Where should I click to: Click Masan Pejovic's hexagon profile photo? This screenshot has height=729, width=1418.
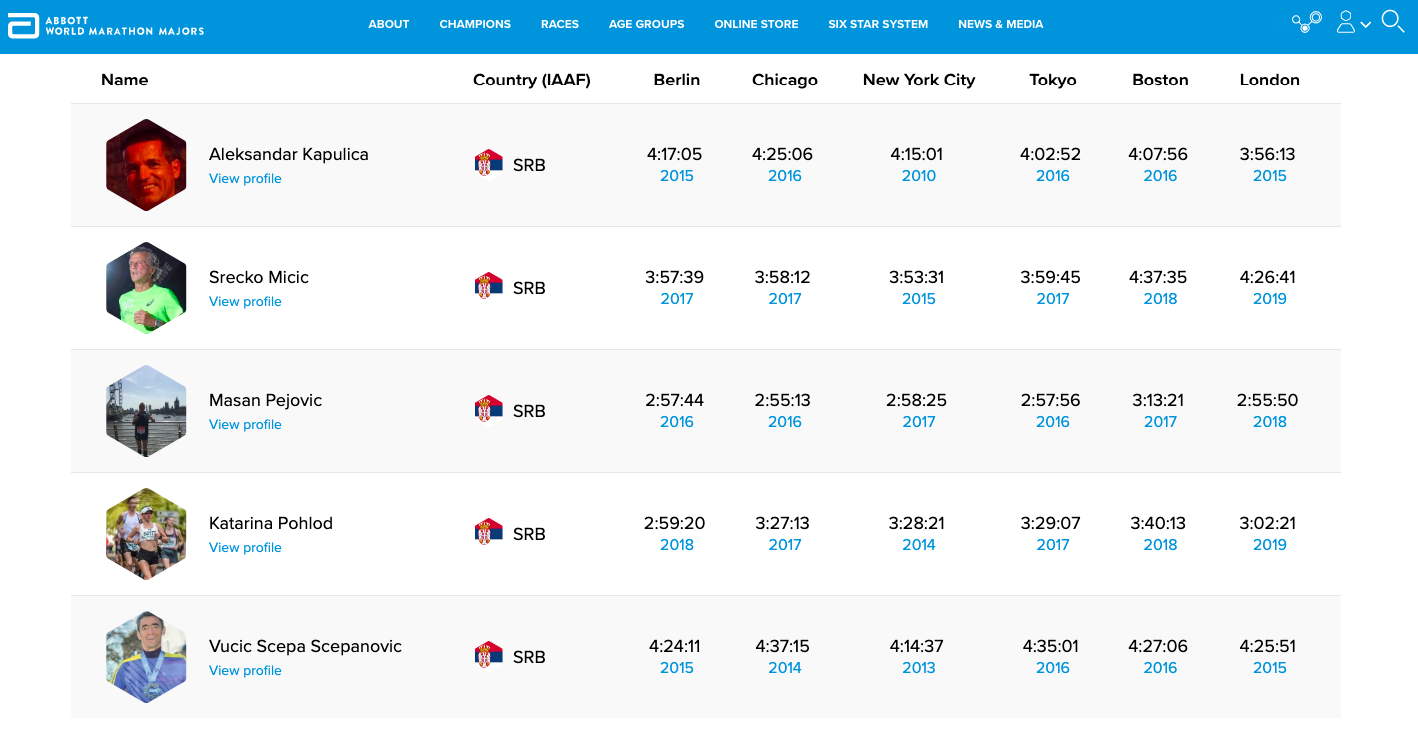pos(146,411)
